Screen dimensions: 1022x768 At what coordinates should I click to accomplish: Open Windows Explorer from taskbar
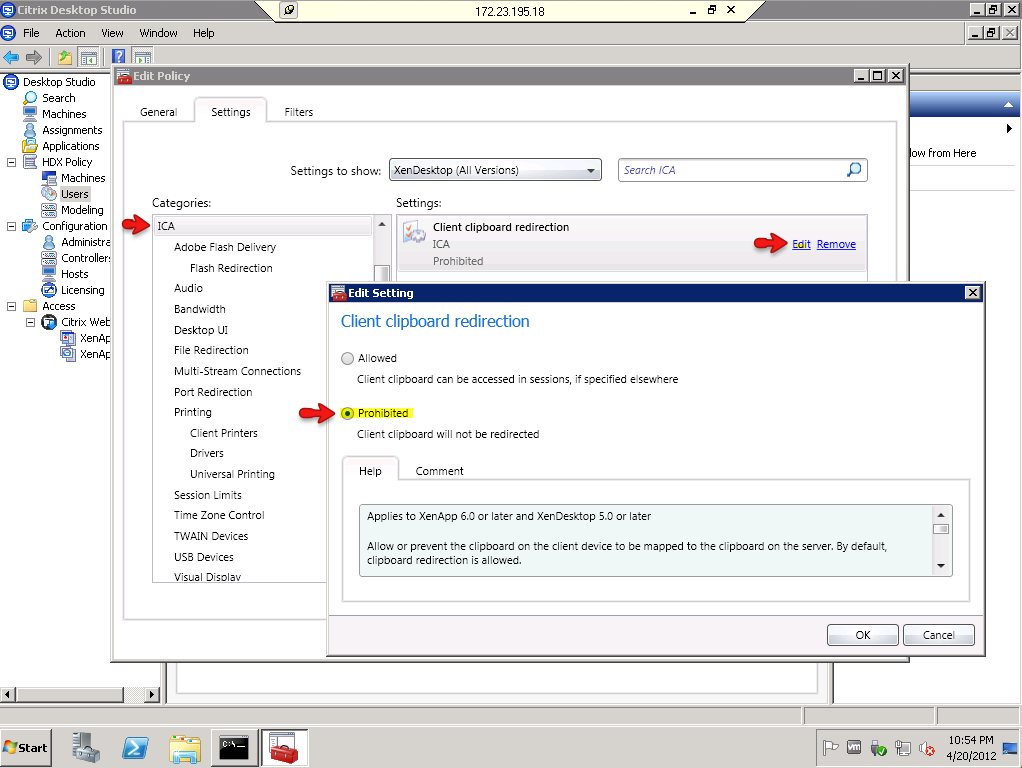tap(185, 748)
